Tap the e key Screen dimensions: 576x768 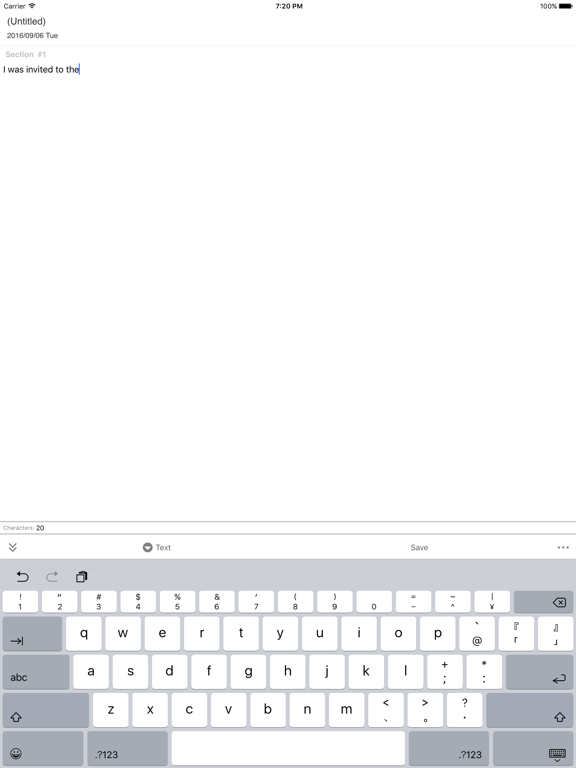point(162,634)
